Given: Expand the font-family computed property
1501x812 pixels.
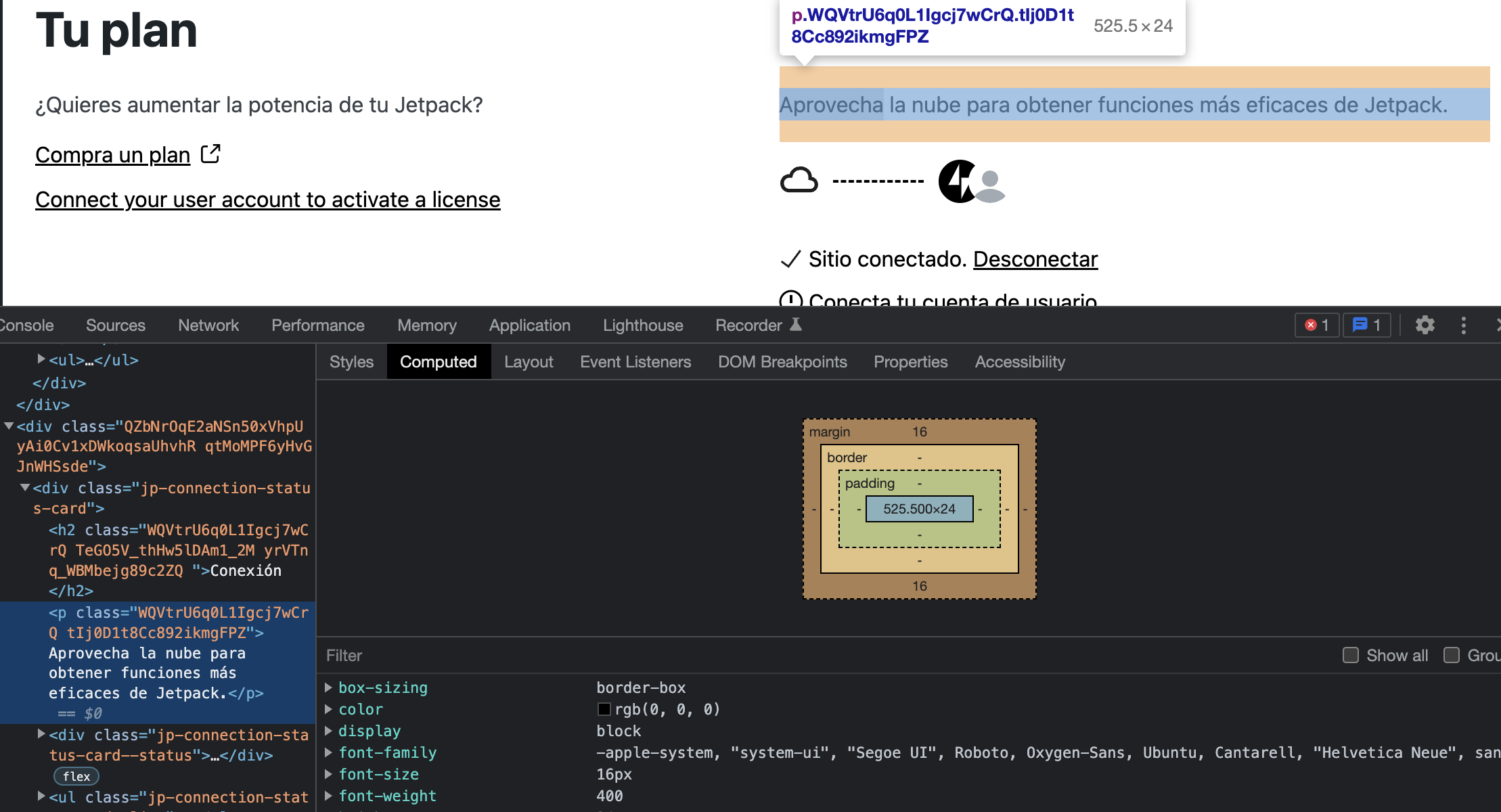Looking at the screenshot, I should tap(328, 752).
